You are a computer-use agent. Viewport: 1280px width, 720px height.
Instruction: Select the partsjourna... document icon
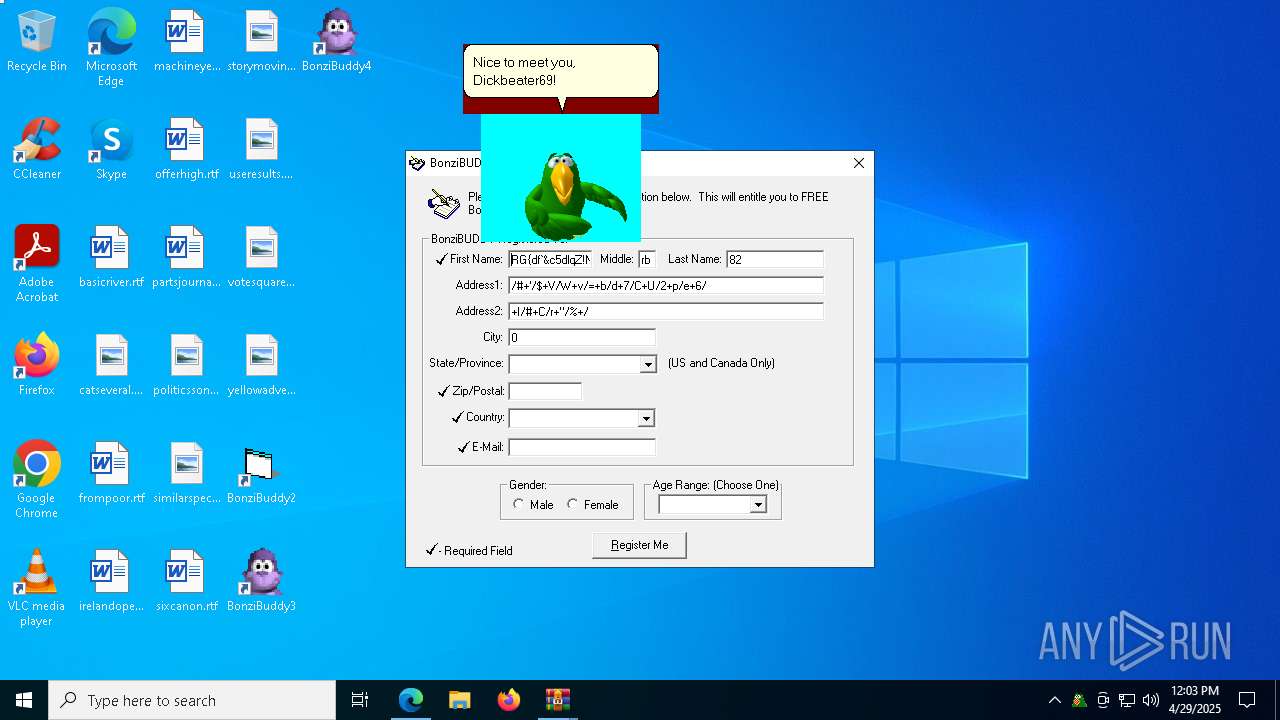tap(186, 257)
